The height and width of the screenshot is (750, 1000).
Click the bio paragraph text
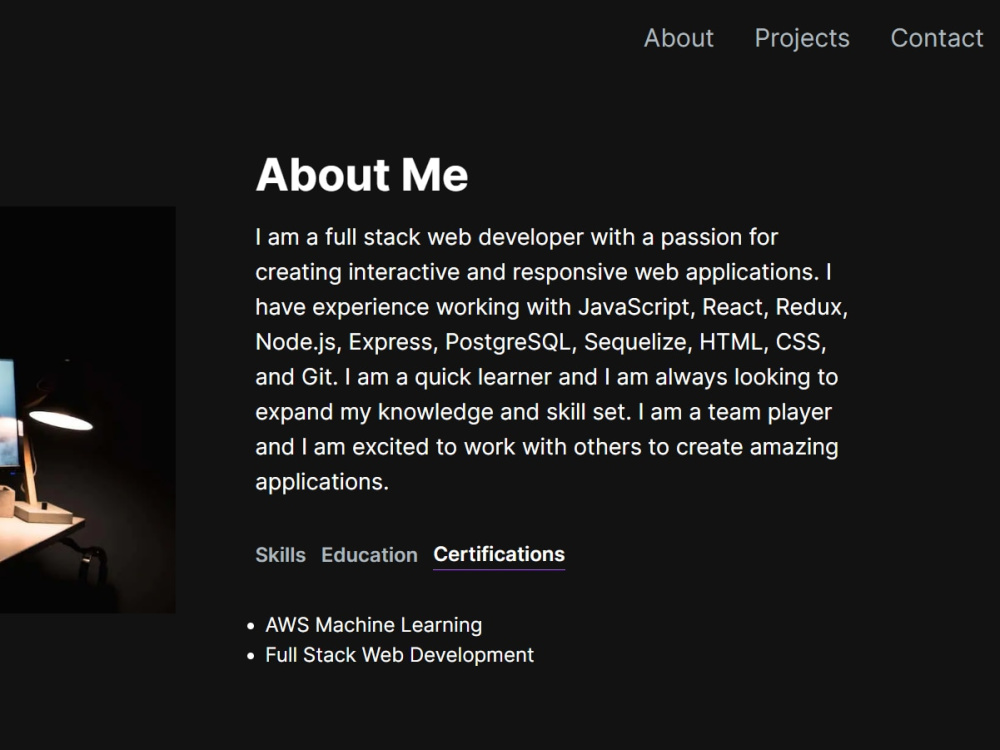550,360
